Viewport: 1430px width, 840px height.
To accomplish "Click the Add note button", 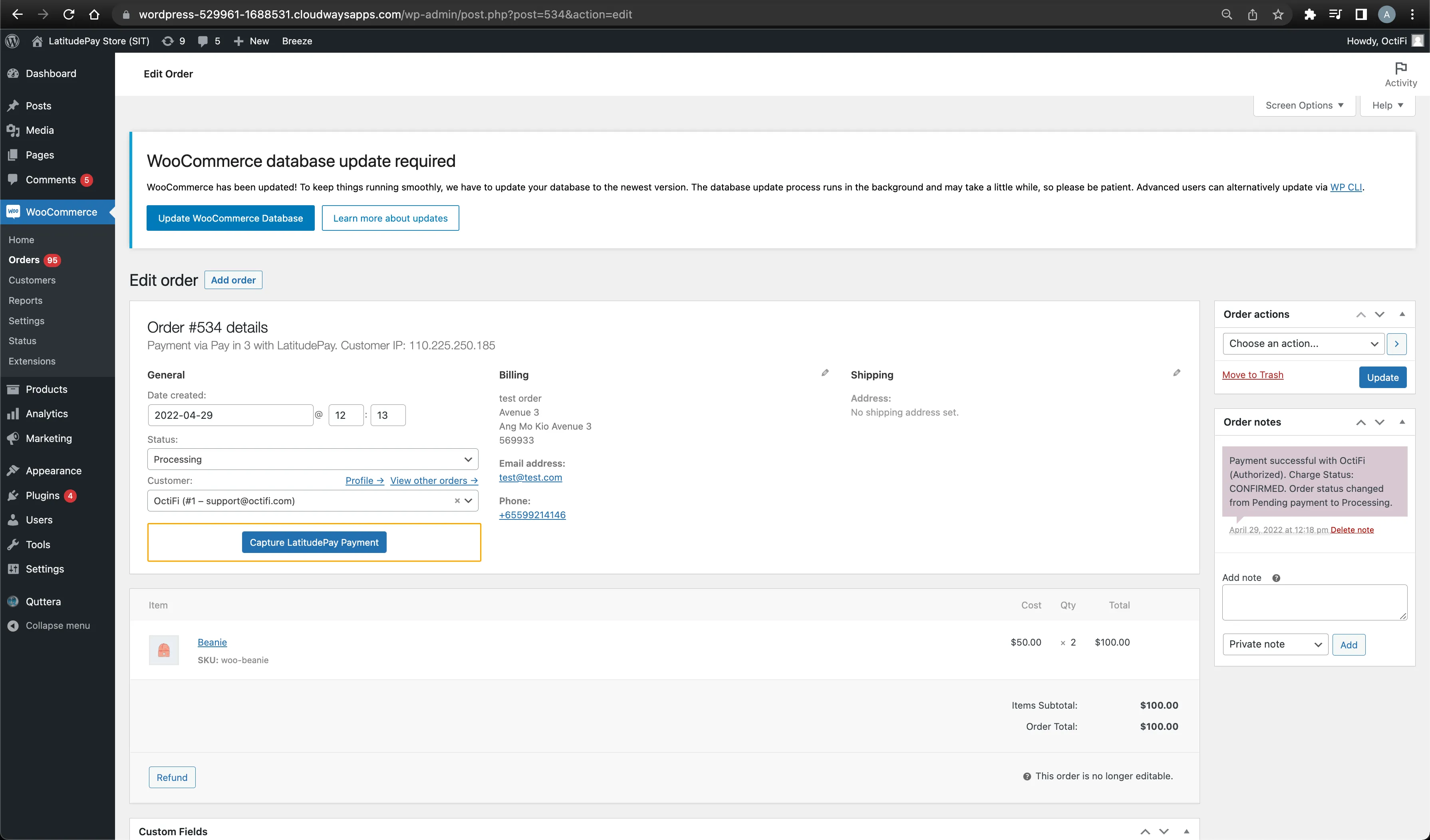I will point(1349,645).
